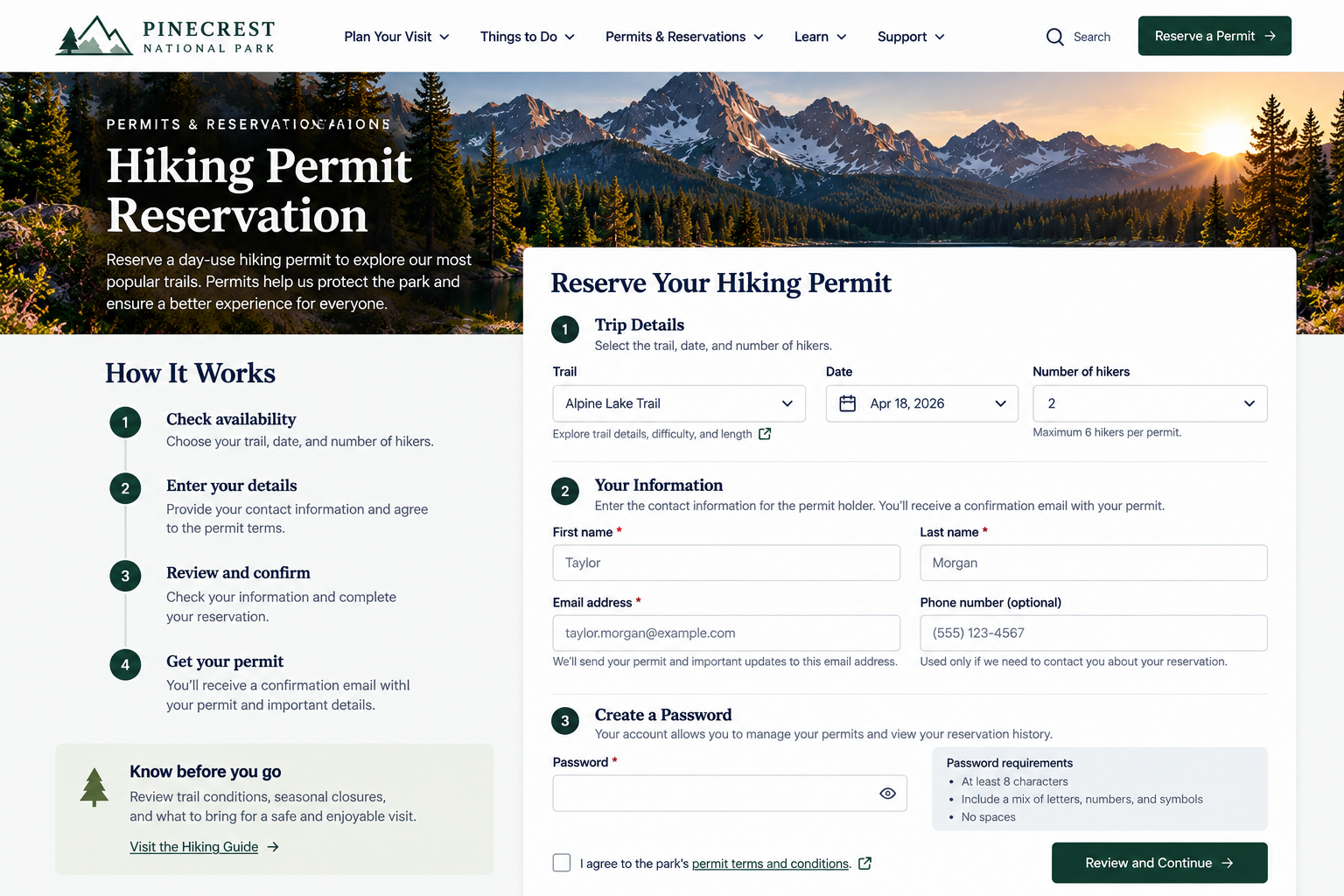Expand the Learn menu
1344x896 pixels.
tap(821, 37)
